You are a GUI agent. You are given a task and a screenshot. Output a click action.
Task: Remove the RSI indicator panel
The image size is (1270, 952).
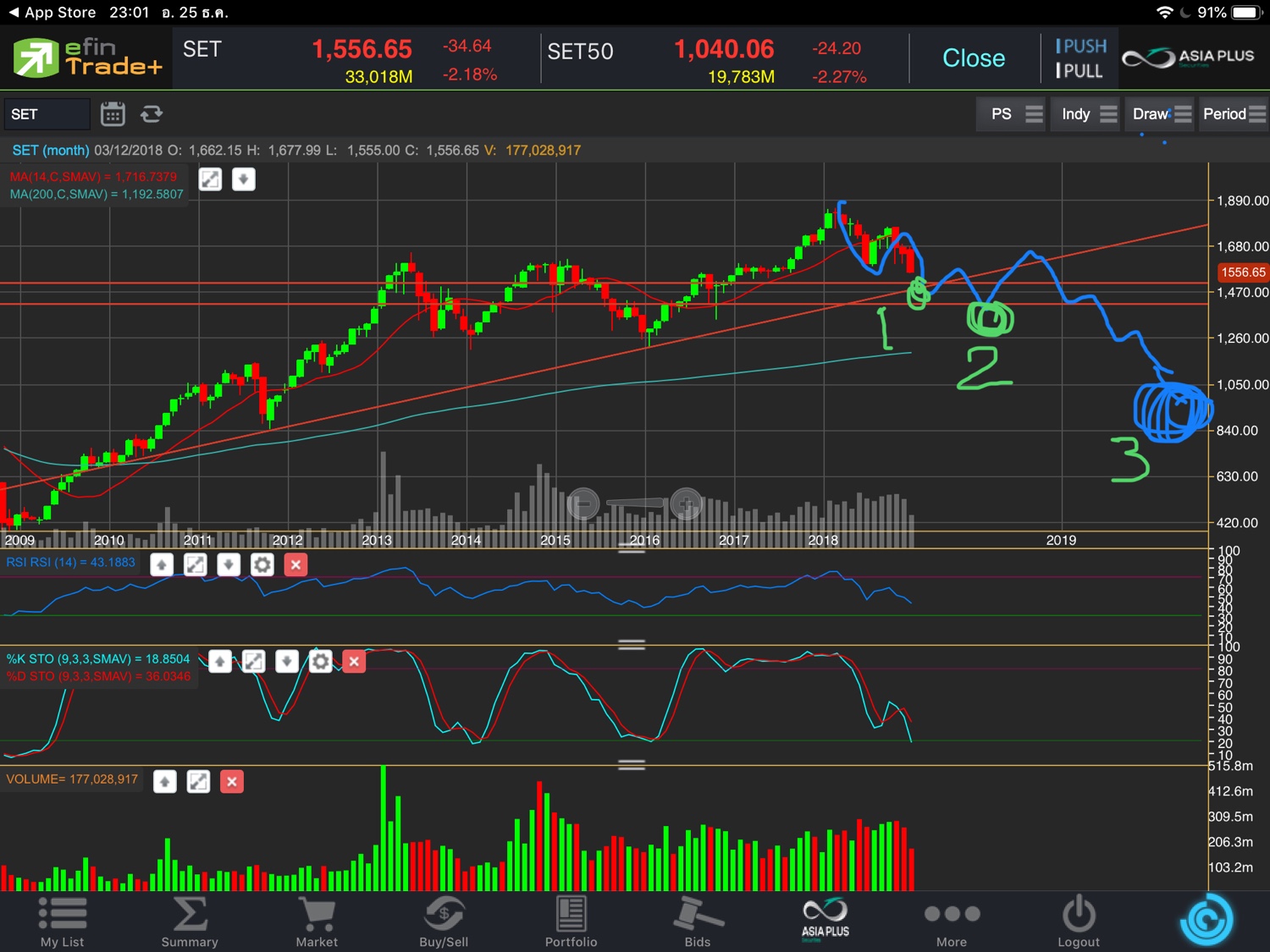pyautogui.click(x=295, y=564)
